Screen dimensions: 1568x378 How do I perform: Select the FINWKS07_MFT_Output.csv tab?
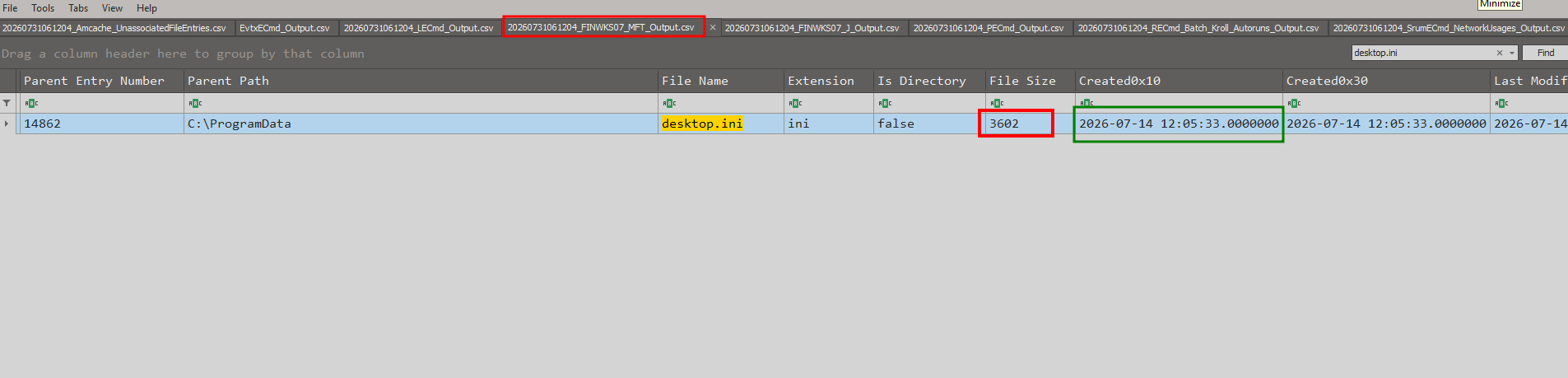[x=601, y=27]
